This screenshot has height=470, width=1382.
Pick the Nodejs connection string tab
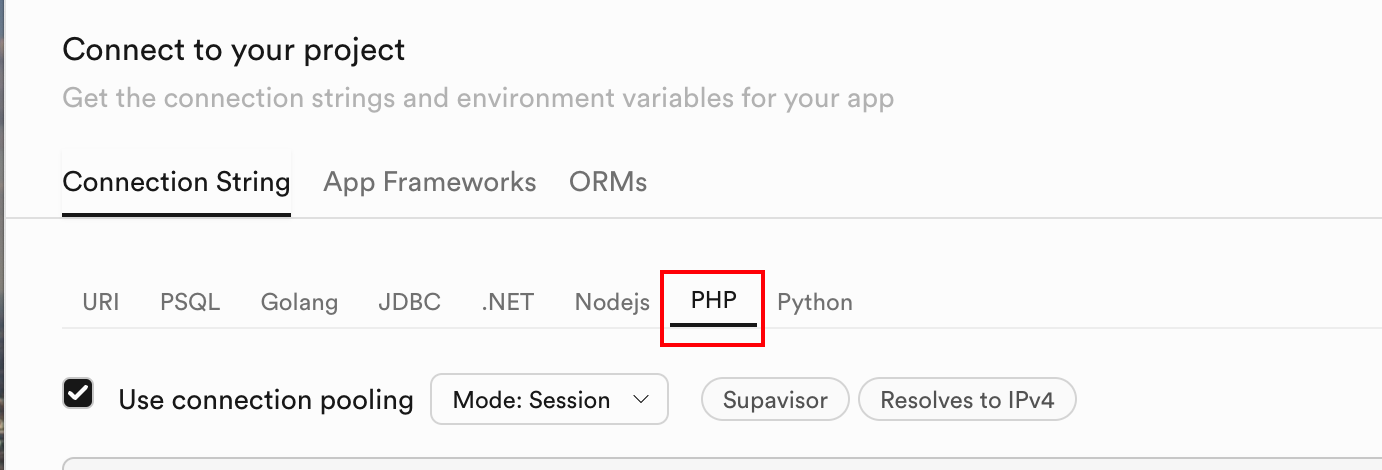[x=612, y=302]
